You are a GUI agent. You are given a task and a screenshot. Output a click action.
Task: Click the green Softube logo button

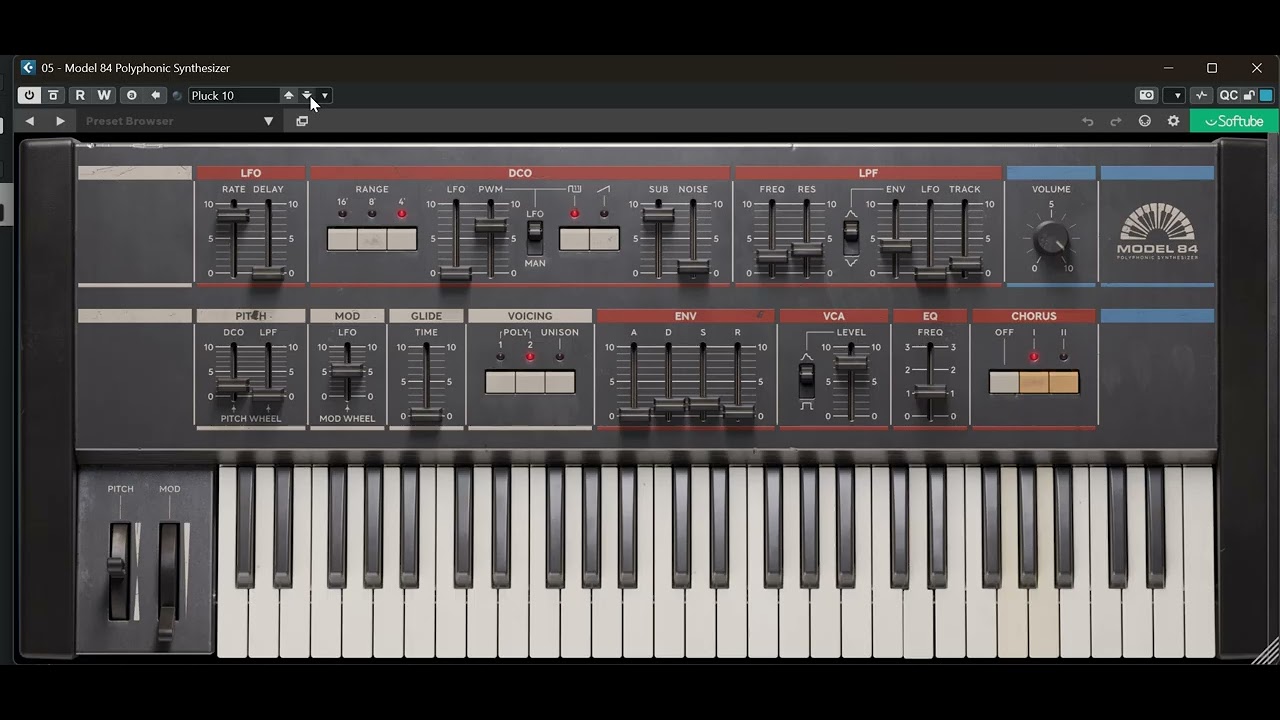click(1234, 121)
